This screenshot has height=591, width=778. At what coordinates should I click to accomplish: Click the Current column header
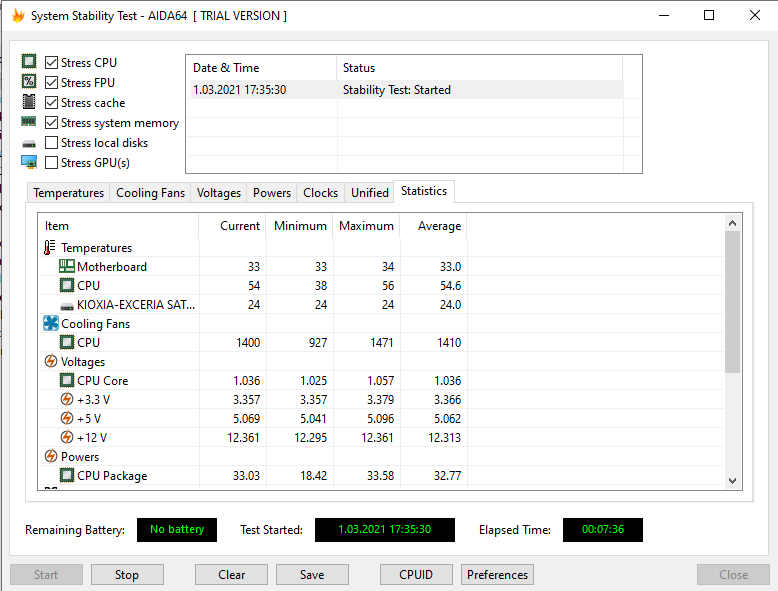[232, 226]
